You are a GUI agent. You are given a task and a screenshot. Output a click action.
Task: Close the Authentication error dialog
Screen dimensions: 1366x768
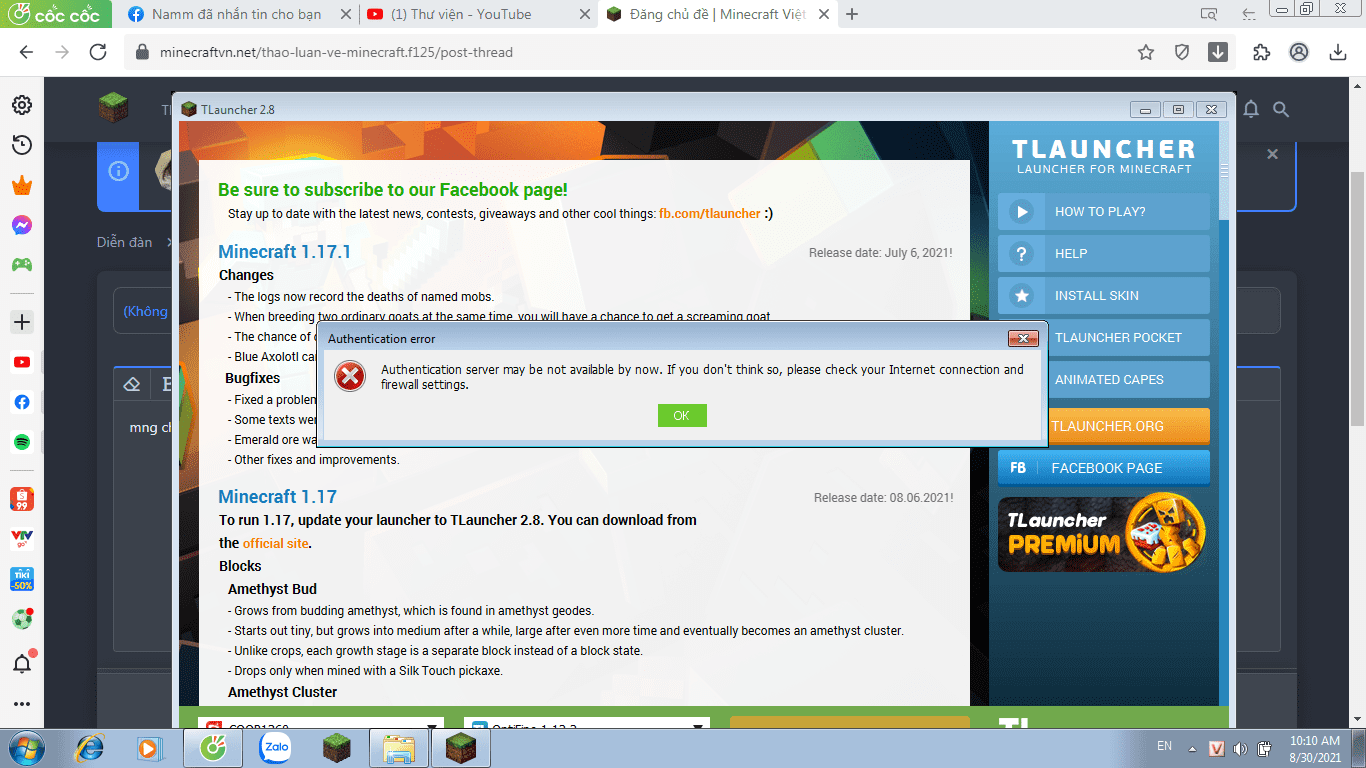pos(1022,338)
